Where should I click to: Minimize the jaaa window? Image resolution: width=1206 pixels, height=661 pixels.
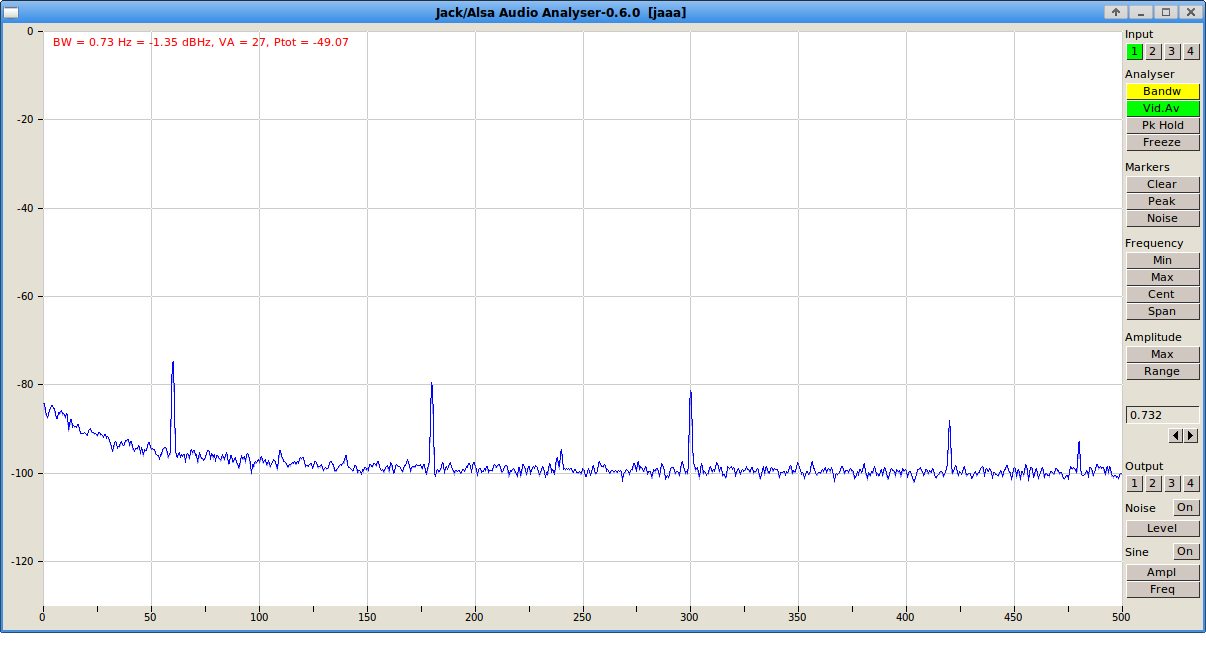pyautogui.click(x=1140, y=12)
